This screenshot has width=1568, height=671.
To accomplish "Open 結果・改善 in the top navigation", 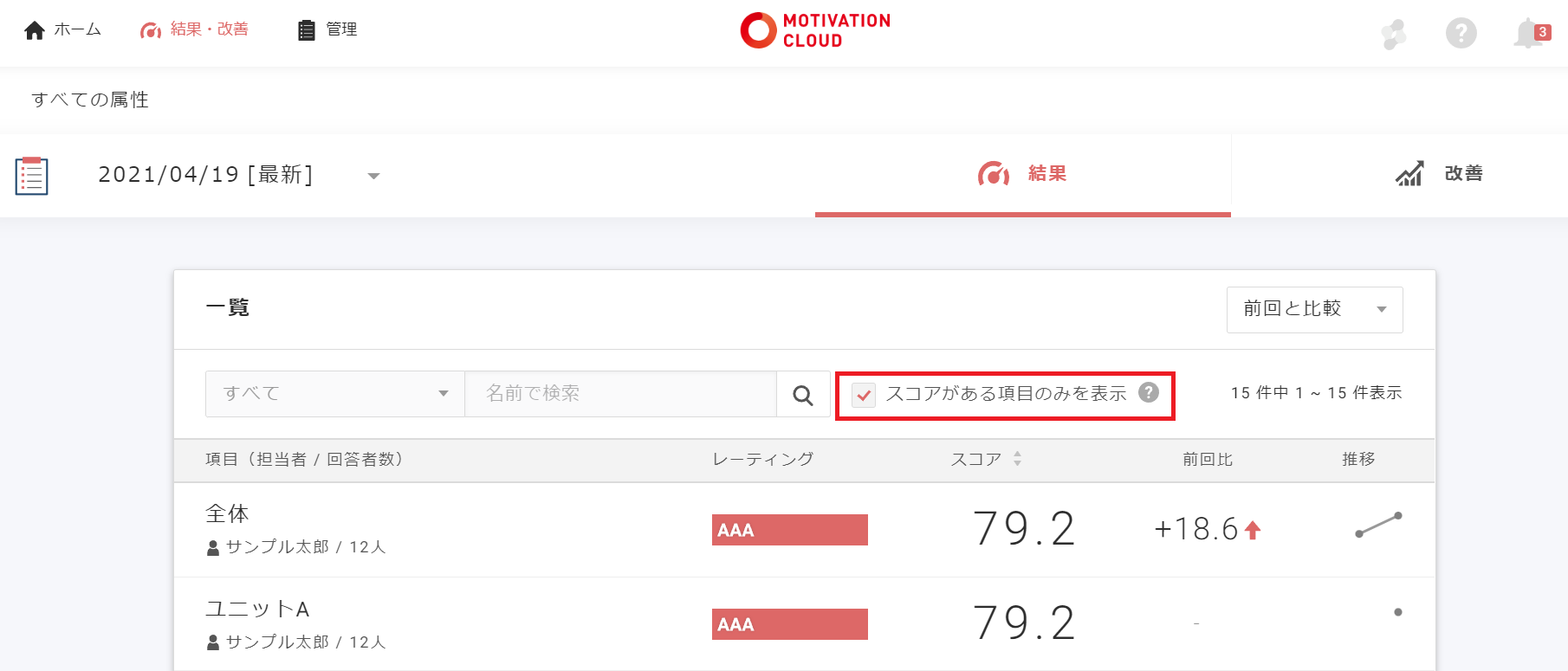I will point(194,29).
